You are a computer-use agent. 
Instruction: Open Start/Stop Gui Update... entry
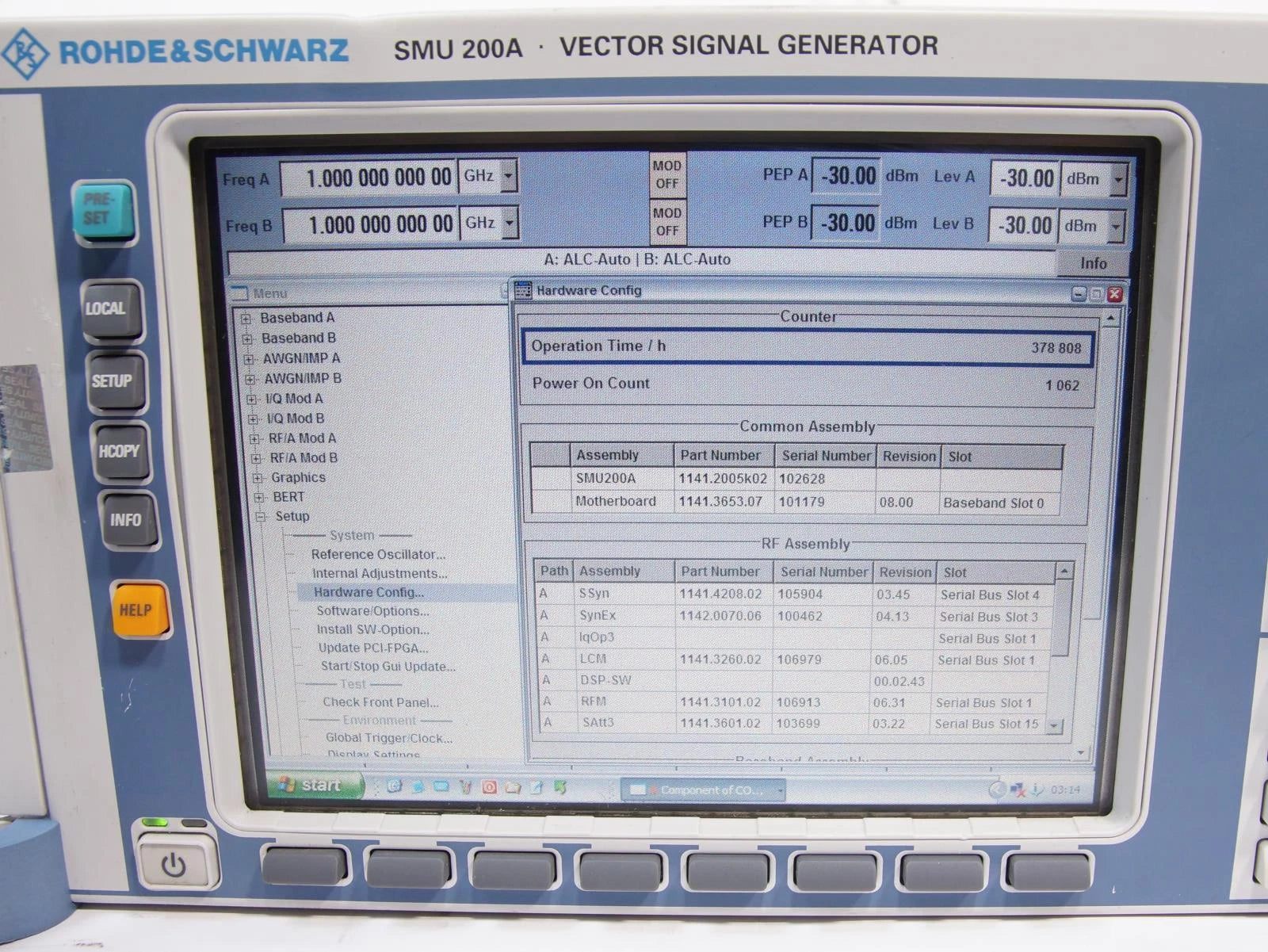(388, 667)
